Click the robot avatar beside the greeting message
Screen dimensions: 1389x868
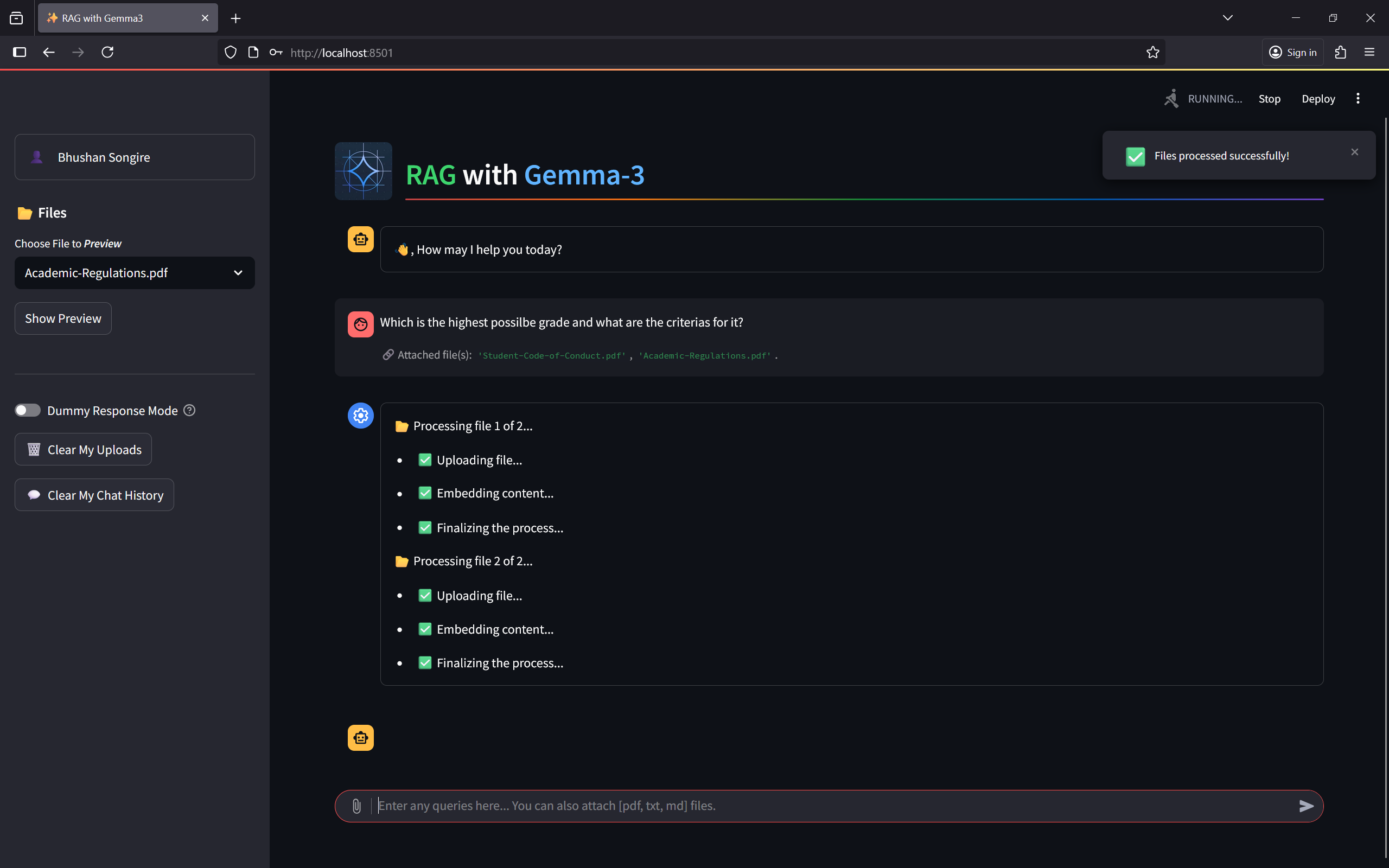tap(360, 239)
